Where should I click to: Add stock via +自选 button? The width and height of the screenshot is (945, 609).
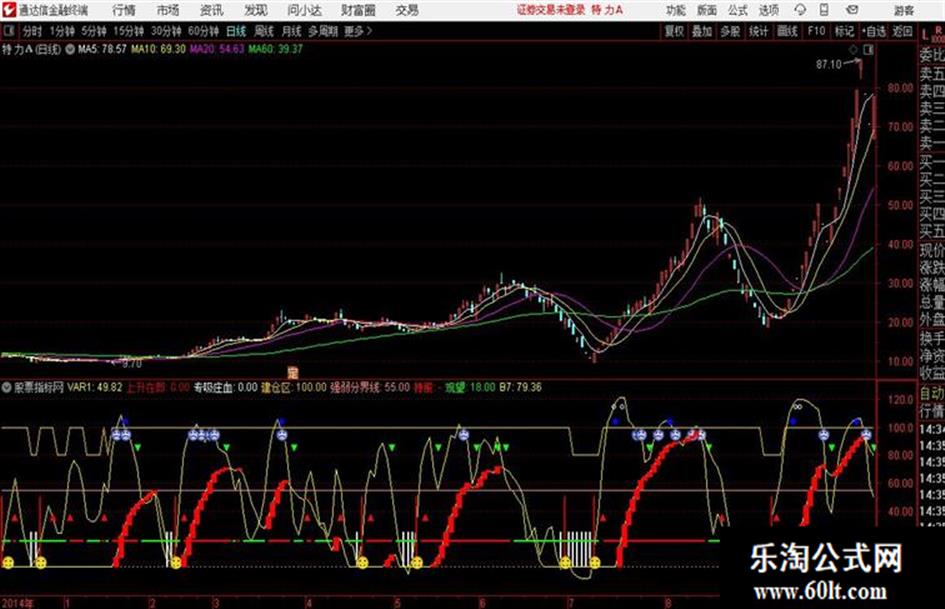tap(874, 31)
